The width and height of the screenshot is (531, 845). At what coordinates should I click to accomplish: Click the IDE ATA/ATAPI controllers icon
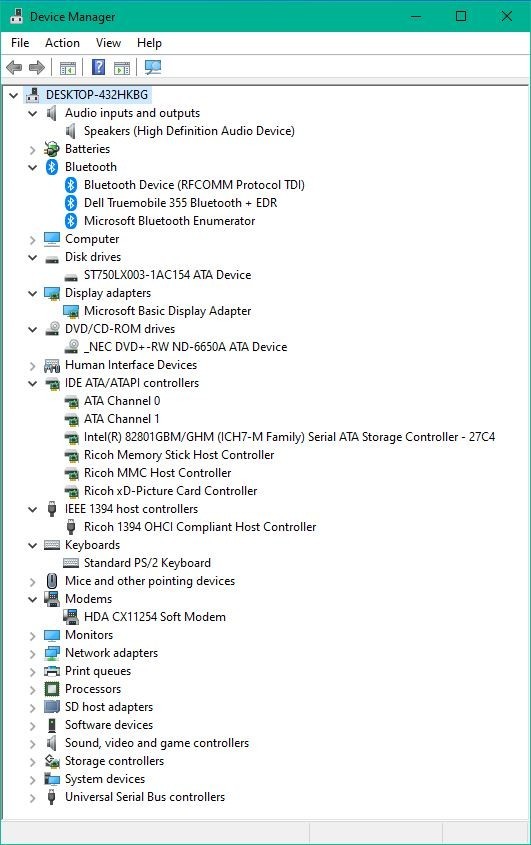click(52, 384)
